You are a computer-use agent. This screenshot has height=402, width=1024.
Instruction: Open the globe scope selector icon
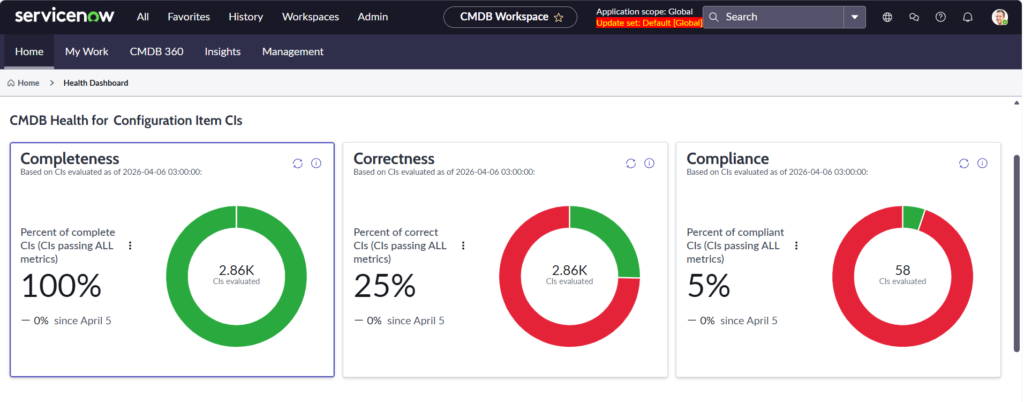(x=888, y=17)
